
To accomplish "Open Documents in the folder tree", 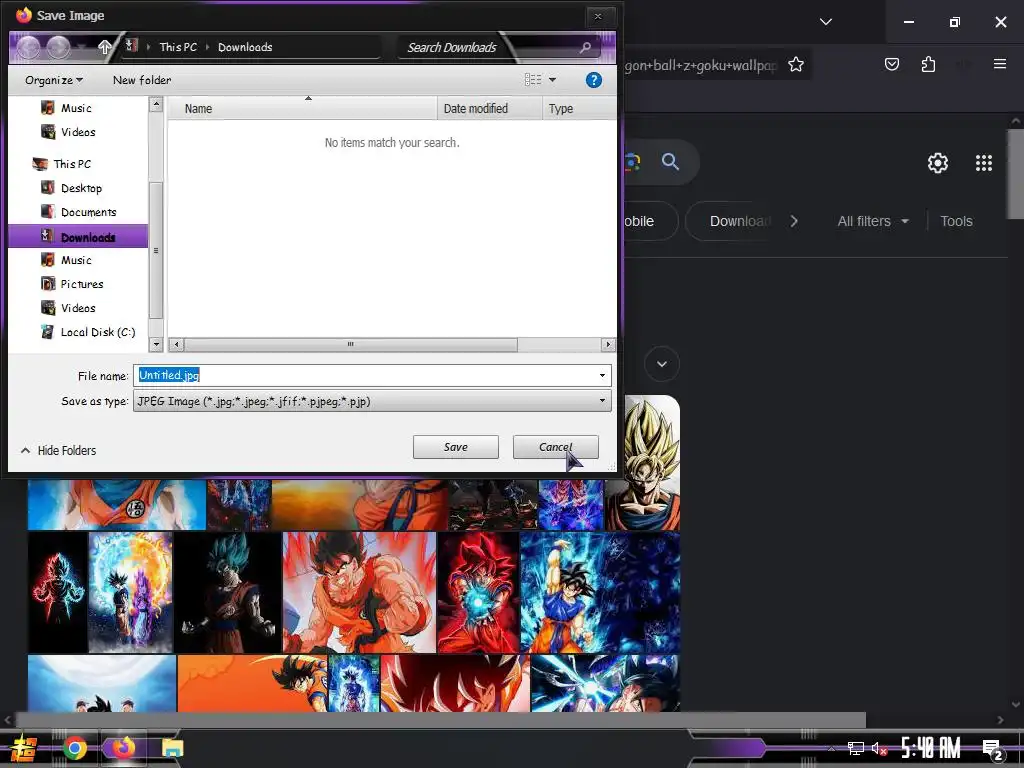I will [88, 212].
